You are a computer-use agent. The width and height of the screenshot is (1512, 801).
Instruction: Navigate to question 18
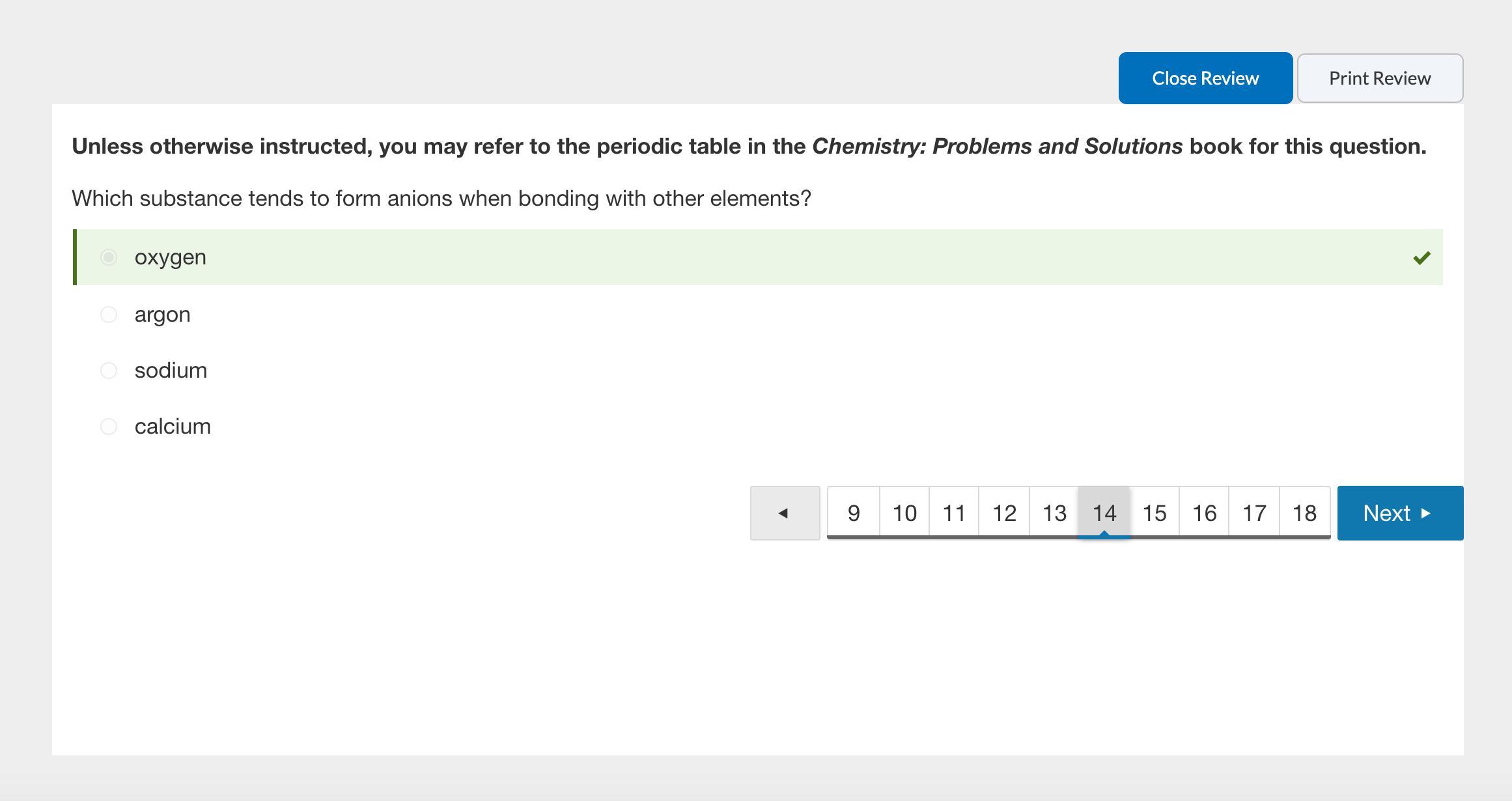click(1304, 513)
